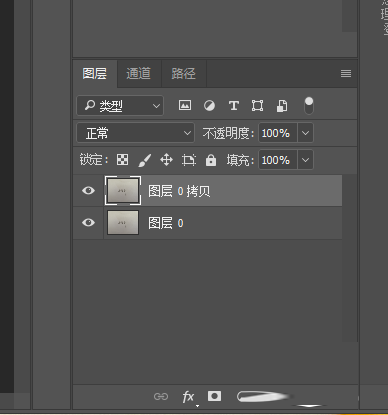The width and height of the screenshot is (388, 415).
Task: Lock image pixels brush icon
Action: tap(144, 160)
